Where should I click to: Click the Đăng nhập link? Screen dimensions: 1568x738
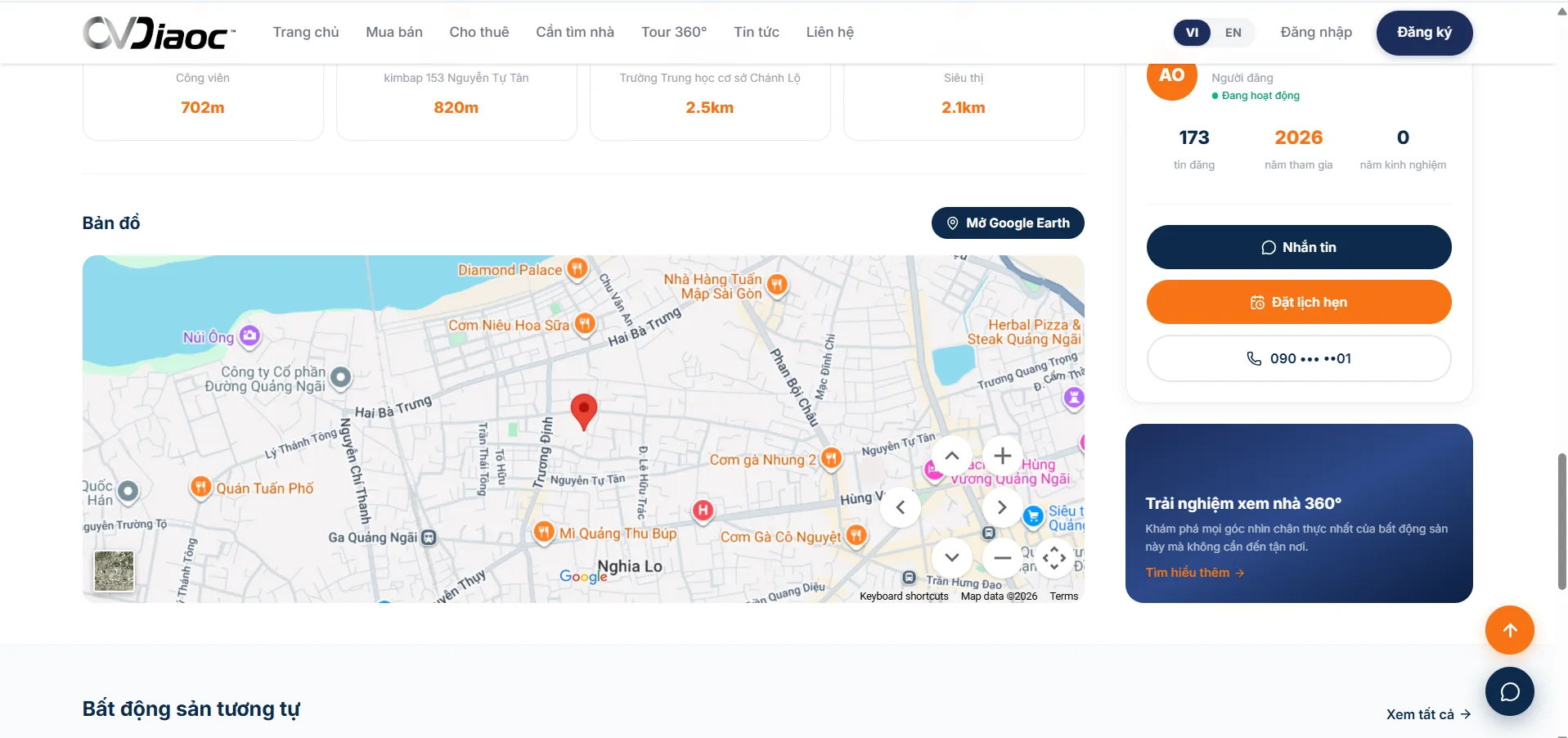tap(1316, 32)
